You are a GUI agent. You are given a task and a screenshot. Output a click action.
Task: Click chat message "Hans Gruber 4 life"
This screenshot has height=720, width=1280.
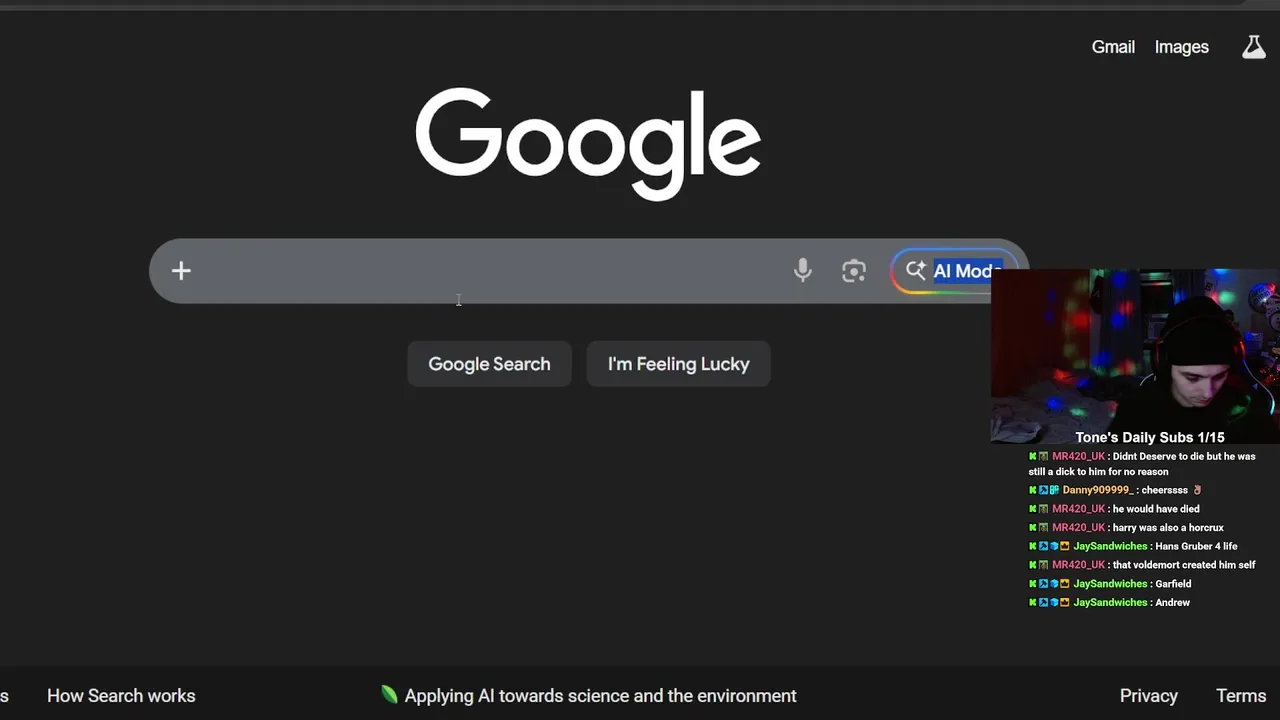click(x=1196, y=546)
